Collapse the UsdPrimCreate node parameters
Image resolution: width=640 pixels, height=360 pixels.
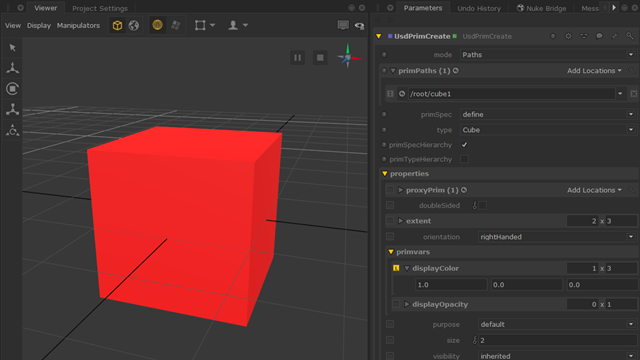pos(379,36)
